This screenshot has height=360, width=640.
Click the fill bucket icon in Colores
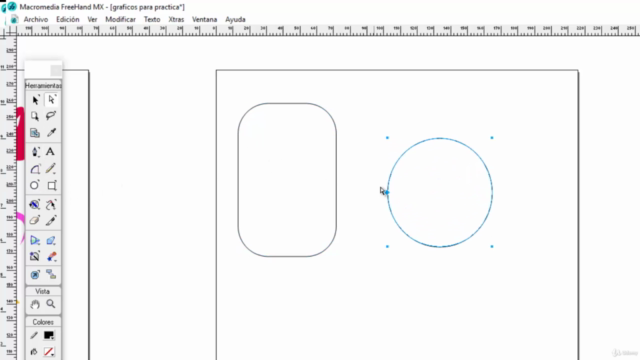coord(34,352)
